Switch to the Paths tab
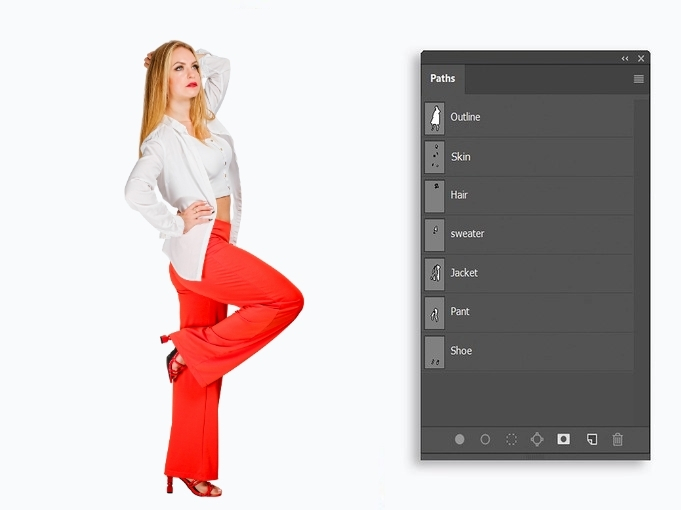Screen dimensions: 681x510 pyautogui.click(x=443, y=79)
